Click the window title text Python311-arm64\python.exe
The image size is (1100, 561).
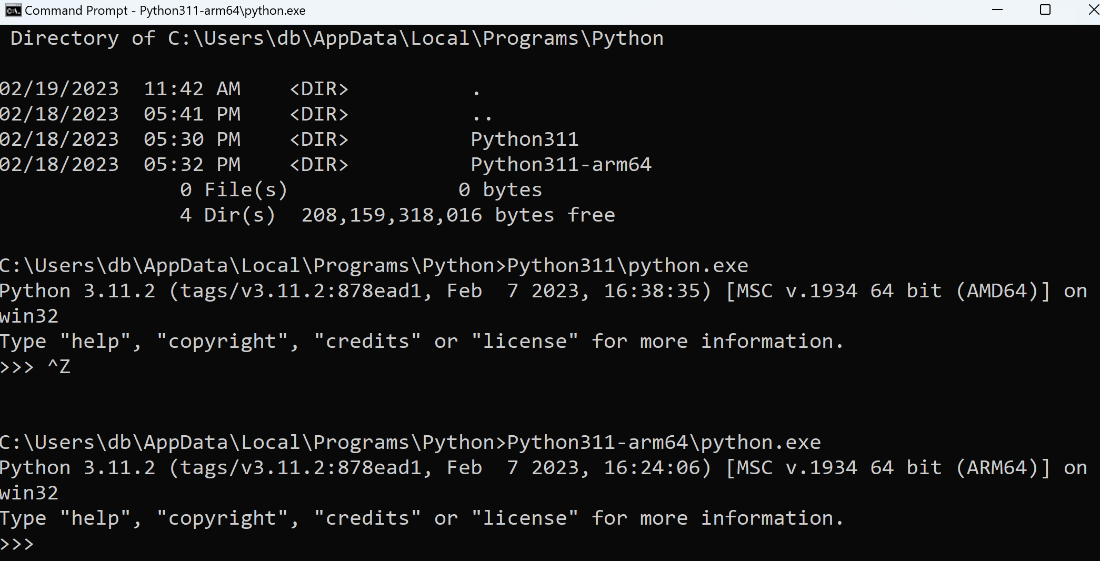point(222,11)
